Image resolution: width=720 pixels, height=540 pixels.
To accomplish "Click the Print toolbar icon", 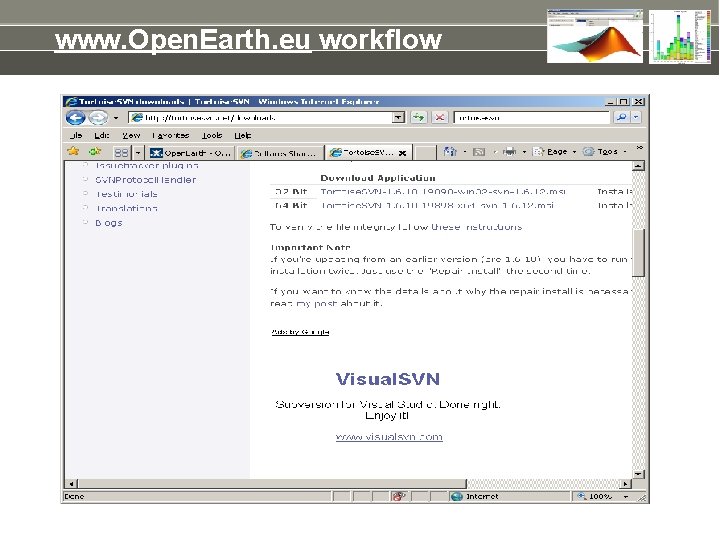I will (509, 152).
